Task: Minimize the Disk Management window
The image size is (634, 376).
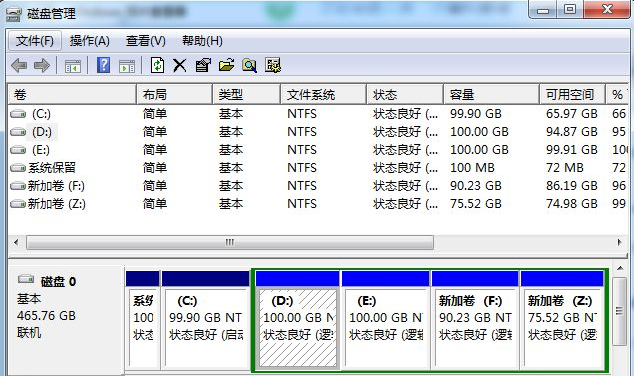Action: 543,10
